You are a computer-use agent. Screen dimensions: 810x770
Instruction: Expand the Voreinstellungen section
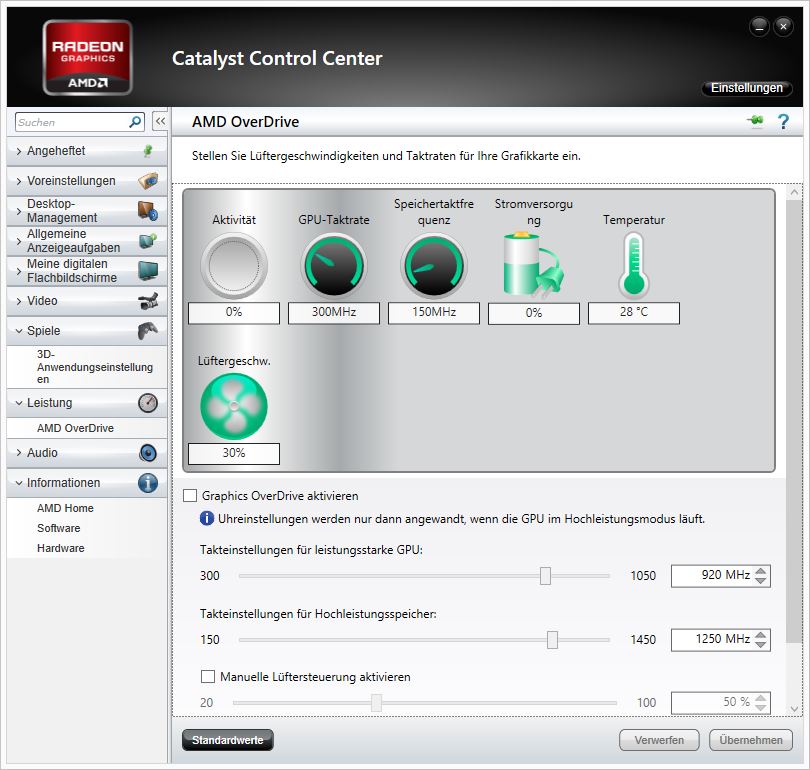point(19,181)
